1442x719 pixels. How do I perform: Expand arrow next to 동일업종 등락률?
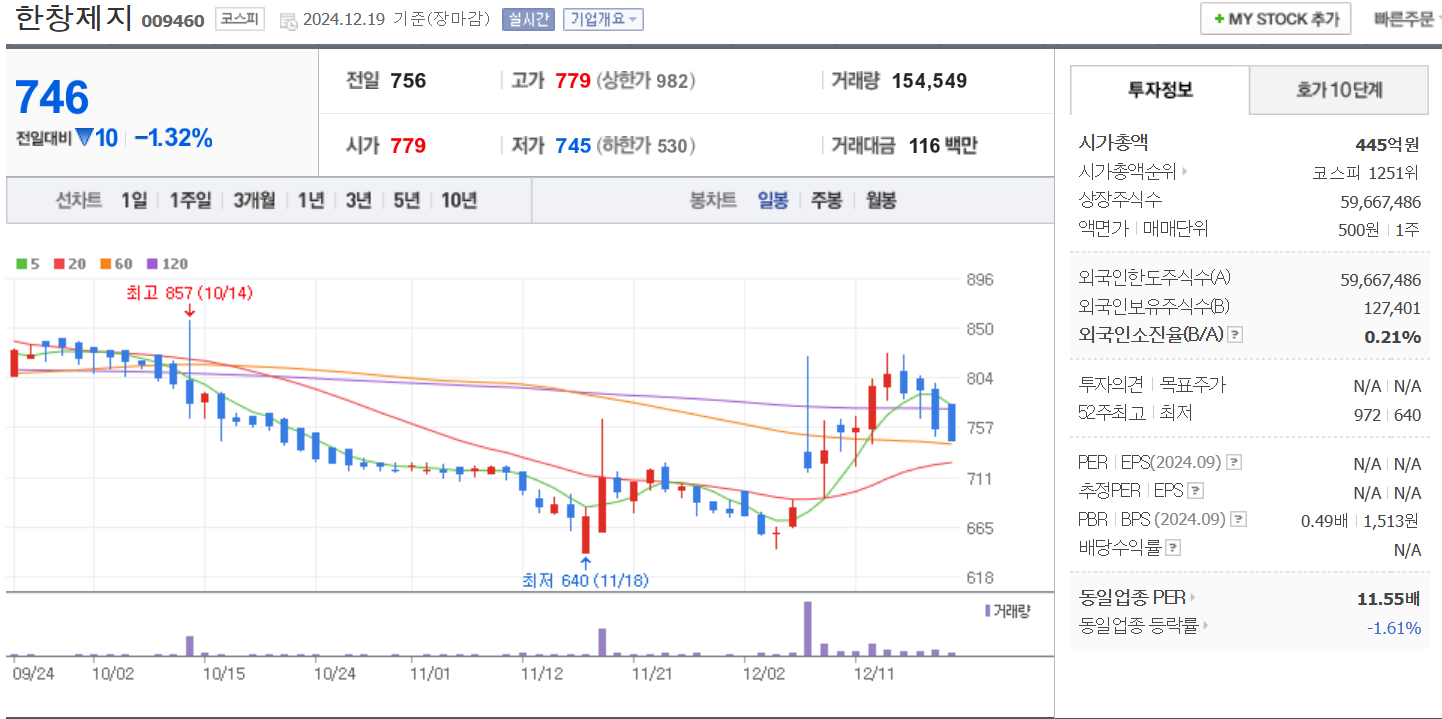pyautogui.click(x=1205, y=626)
